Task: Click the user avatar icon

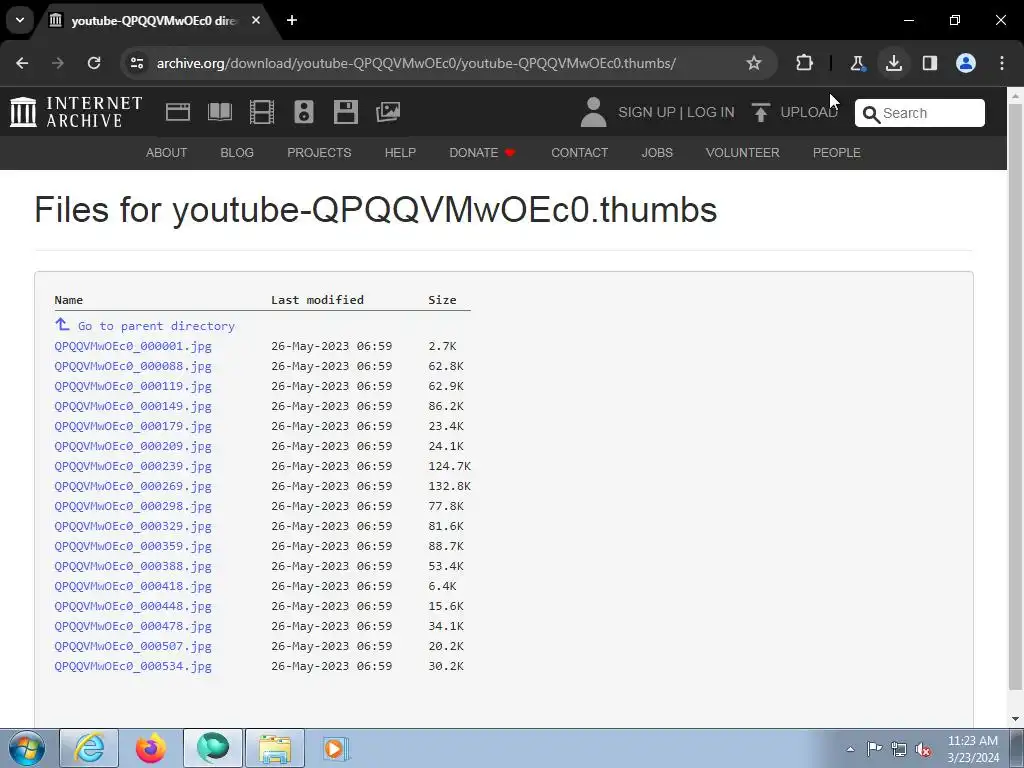Action: (x=593, y=112)
